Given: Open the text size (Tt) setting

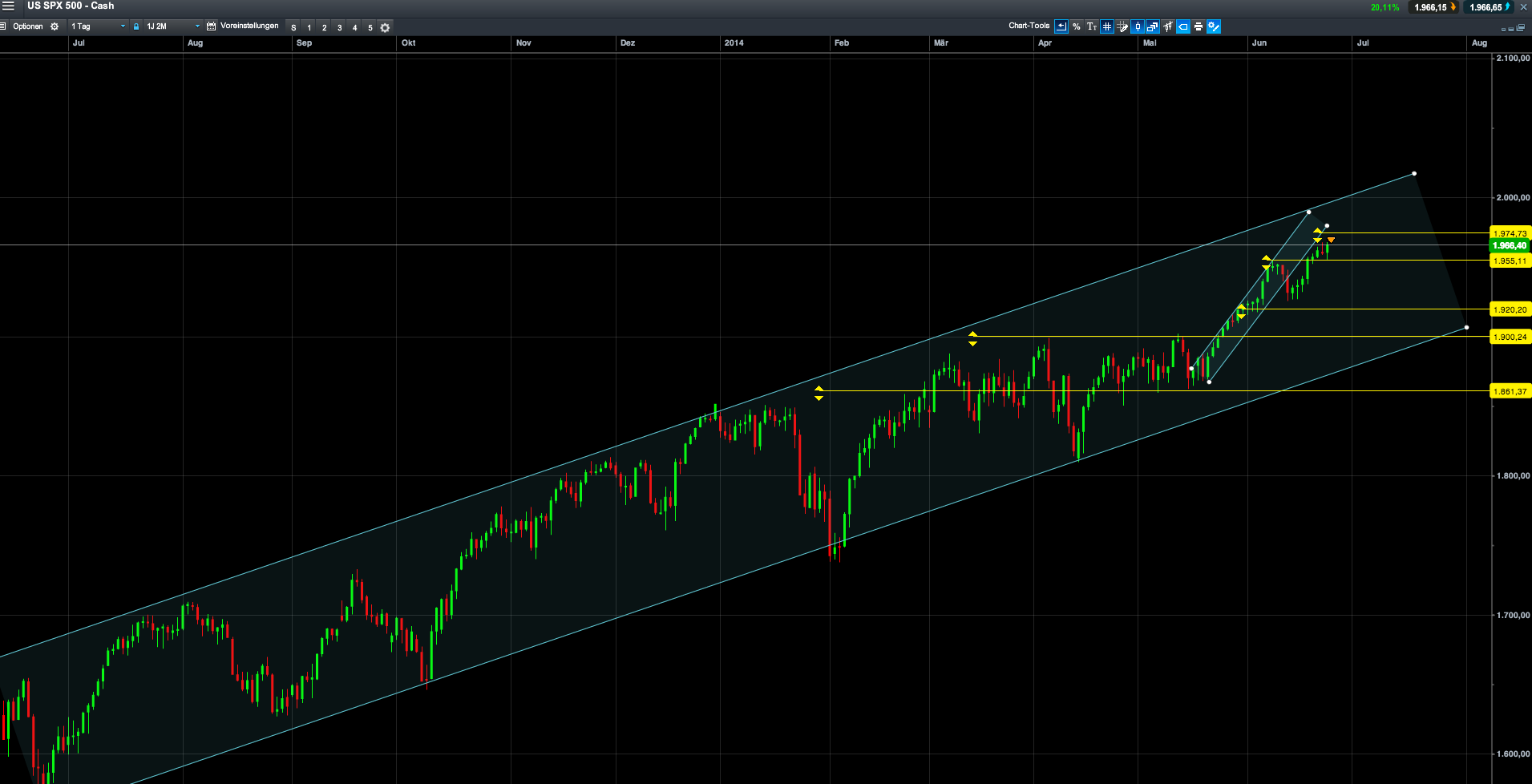Looking at the screenshot, I should [x=1092, y=26].
